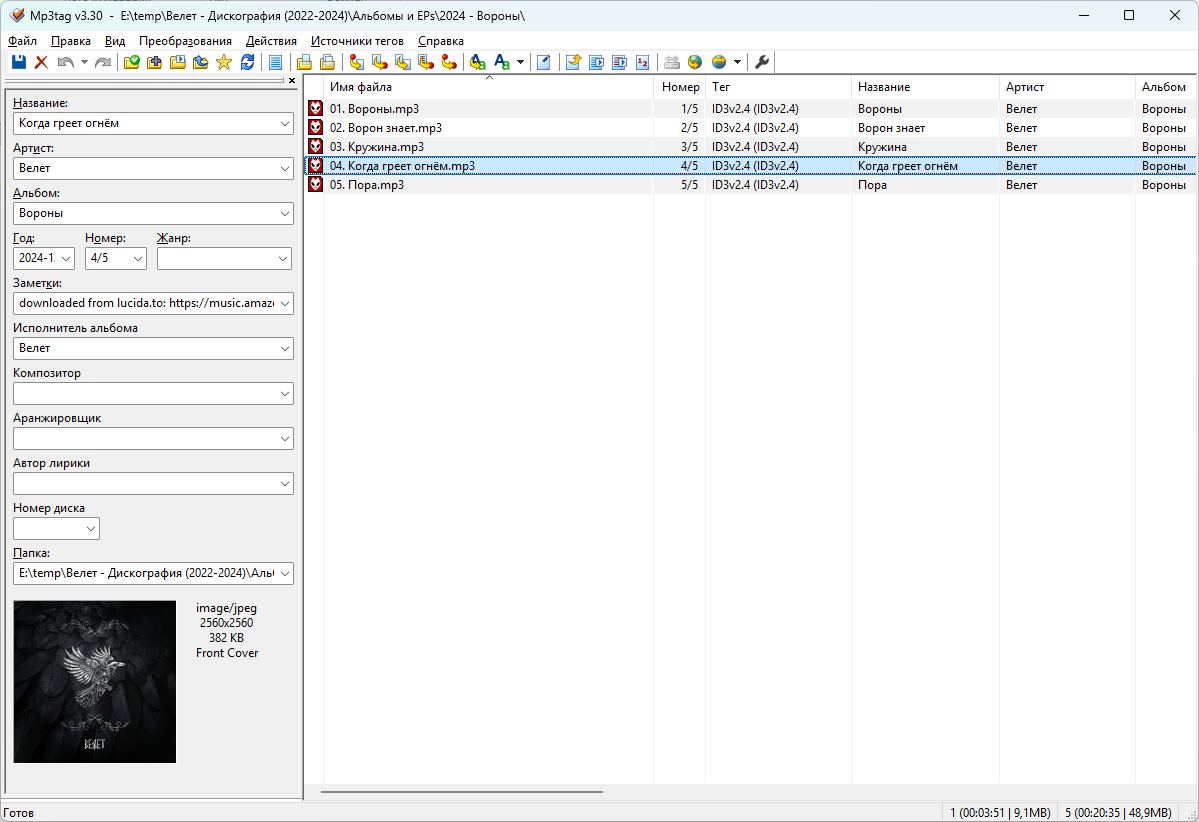This screenshot has height=822, width=1199.
Task: Click the blue Refresh arrows icon
Action: pyautogui.click(x=247, y=63)
